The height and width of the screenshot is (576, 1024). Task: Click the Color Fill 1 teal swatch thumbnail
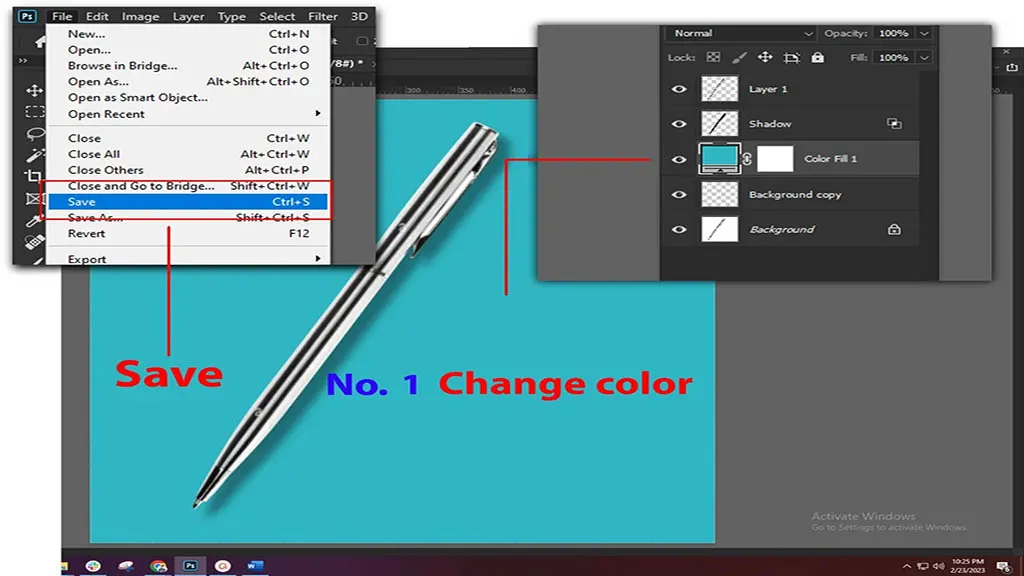pos(719,158)
